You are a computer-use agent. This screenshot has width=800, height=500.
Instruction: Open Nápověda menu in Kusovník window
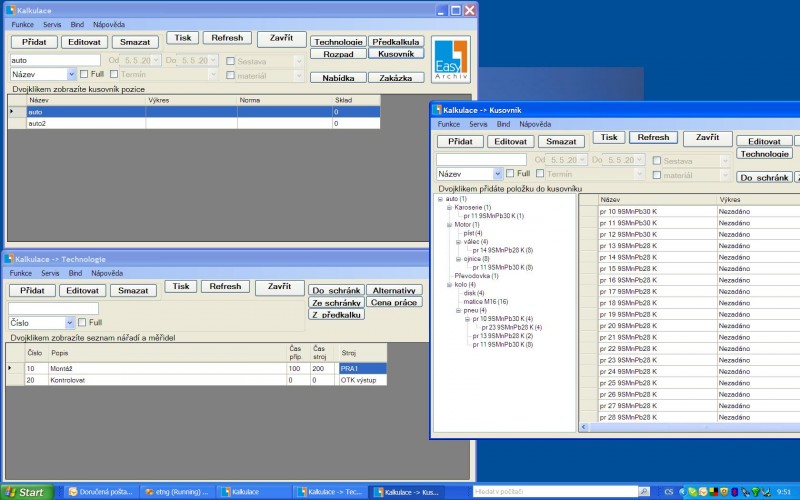click(532, 124)
